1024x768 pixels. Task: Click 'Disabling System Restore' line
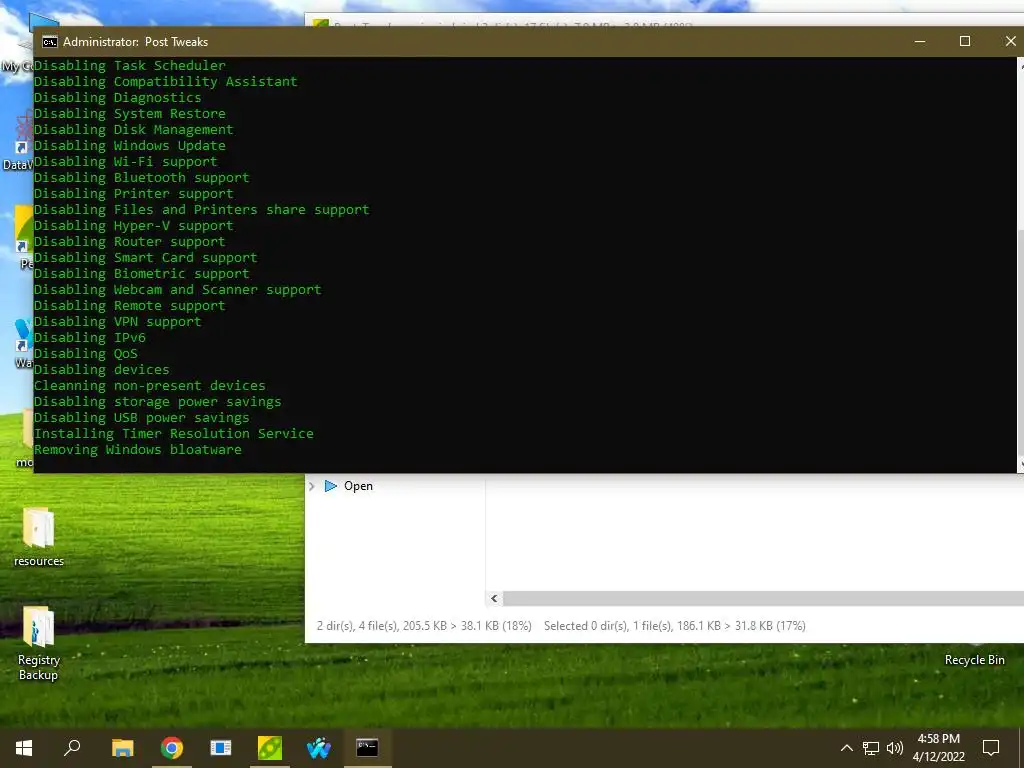point(130,114)
